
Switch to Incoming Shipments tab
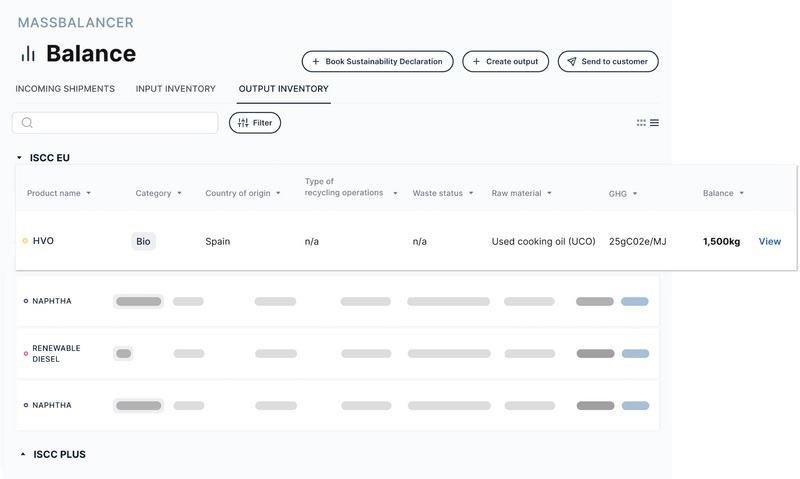pyautogui.click(x=65, y=89)
